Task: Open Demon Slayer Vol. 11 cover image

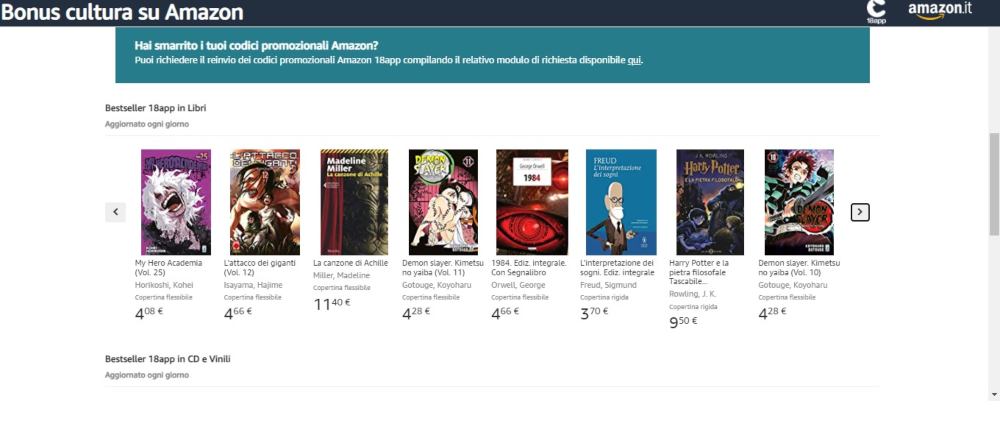Action: [x=443, y=202]
